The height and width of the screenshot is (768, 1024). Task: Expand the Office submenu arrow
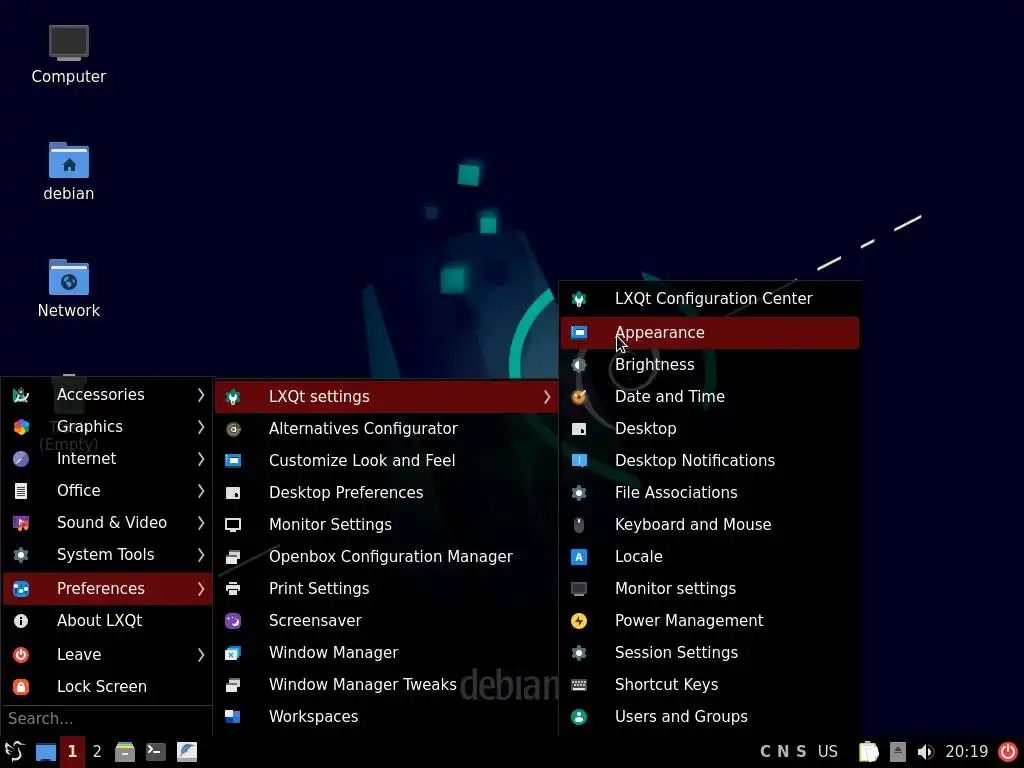click(200, 491)
